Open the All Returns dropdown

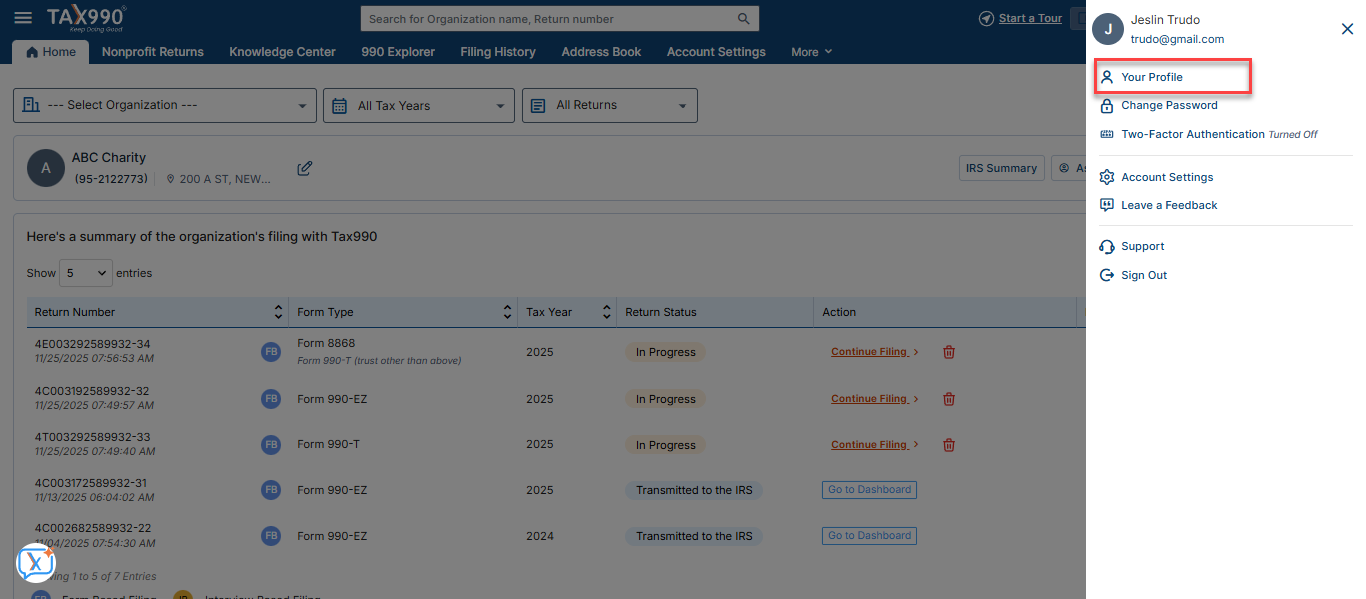tap(610, 105)
